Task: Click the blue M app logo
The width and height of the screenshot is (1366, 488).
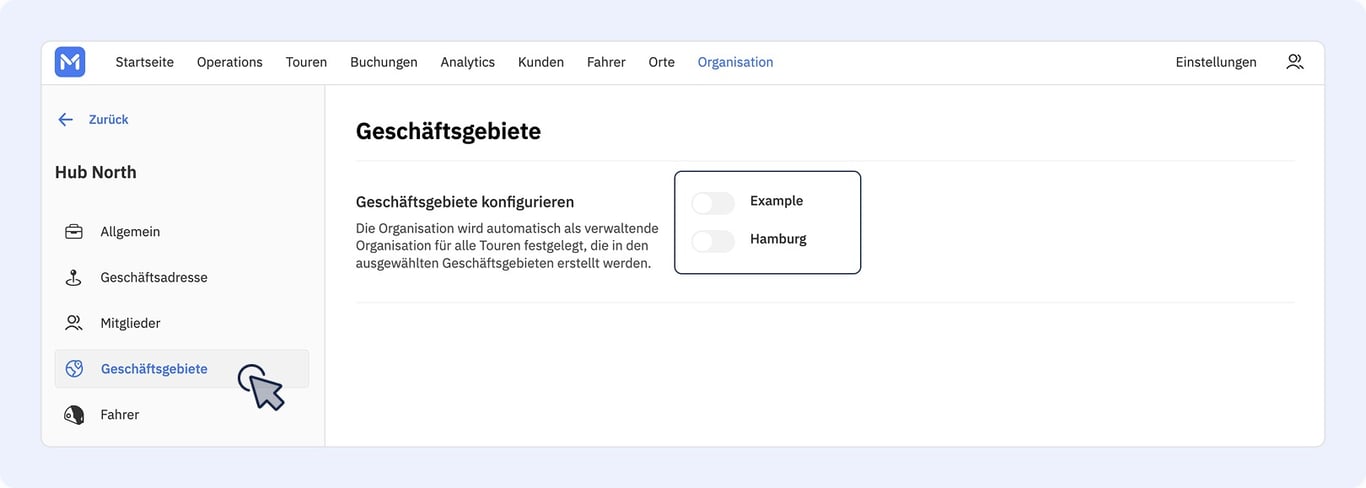Action: coord(70,62)
